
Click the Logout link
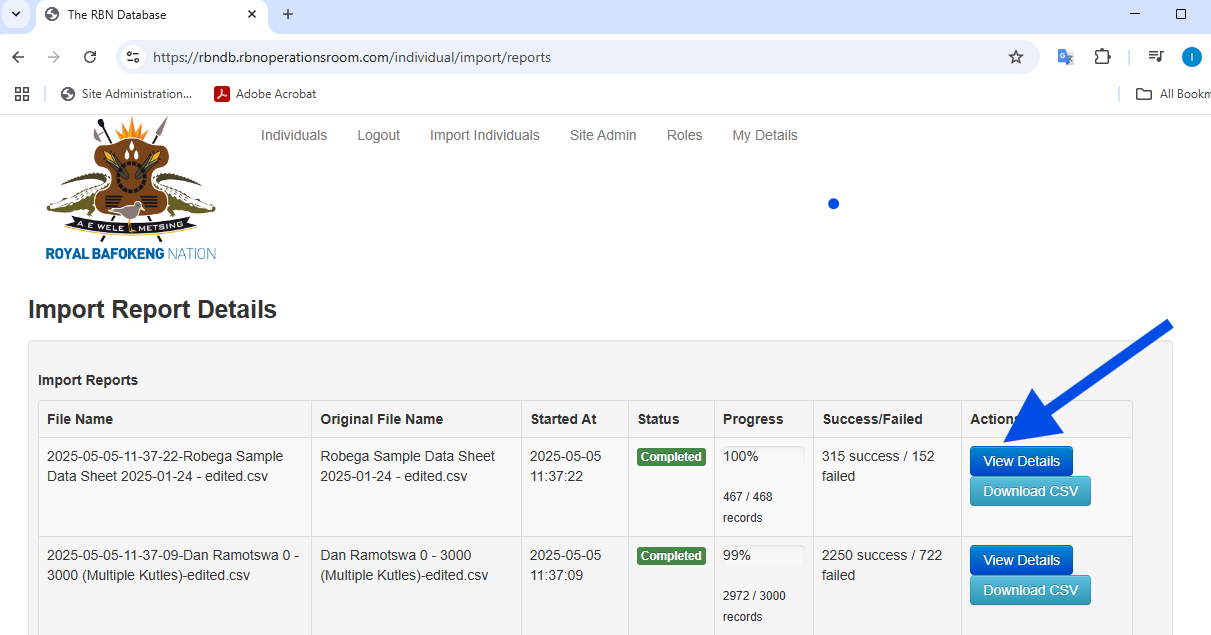tap(378, 135)
